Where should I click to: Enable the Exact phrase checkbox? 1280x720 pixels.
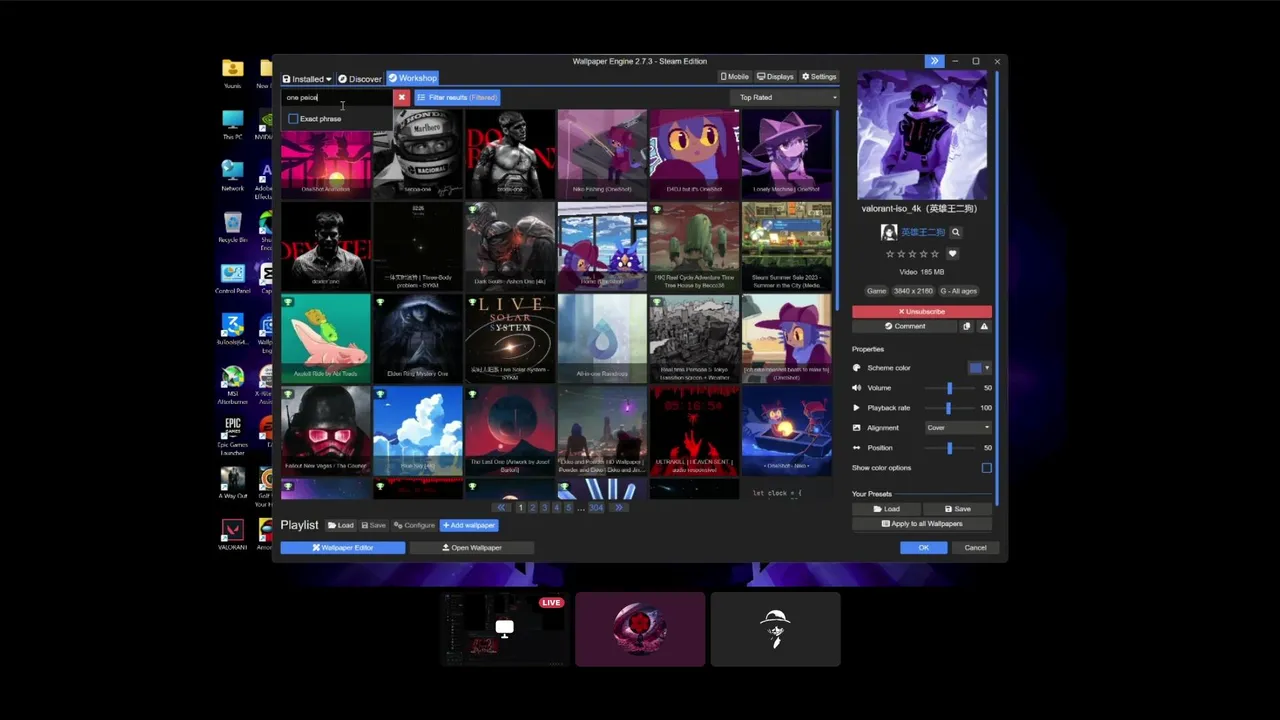coord(293,118)
